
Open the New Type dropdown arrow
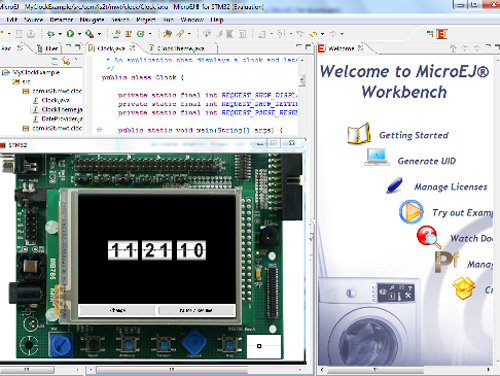pos(150,34)
